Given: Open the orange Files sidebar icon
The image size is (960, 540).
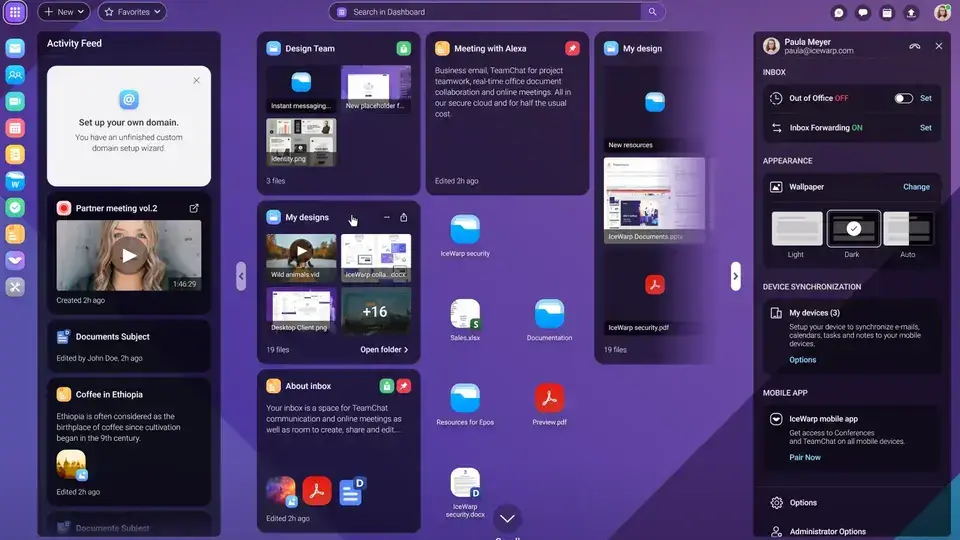Looking at the screenshot, I should pyautogui.click(x=15, y=234).
